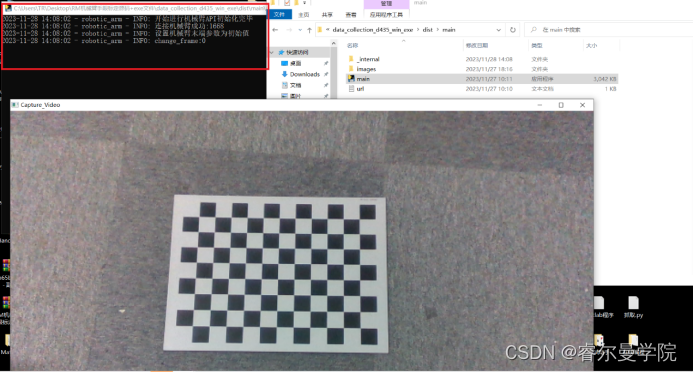This screenshot has height=372, width=693.
Task: Click the search magnifier icon in Explorer
Action: [x=534, y=30]
